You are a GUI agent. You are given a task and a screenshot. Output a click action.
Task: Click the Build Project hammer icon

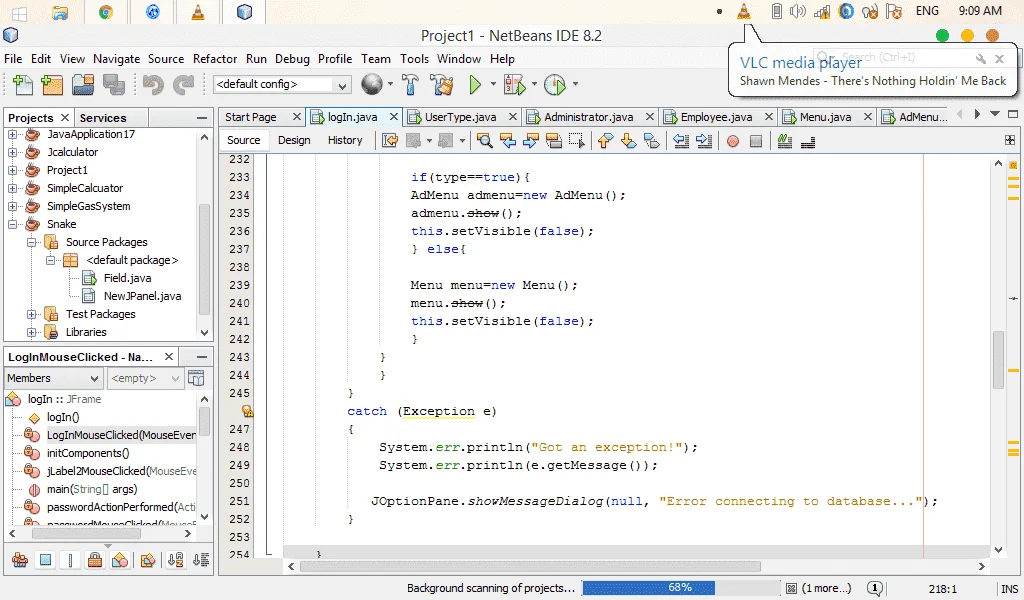click(410, 84)
